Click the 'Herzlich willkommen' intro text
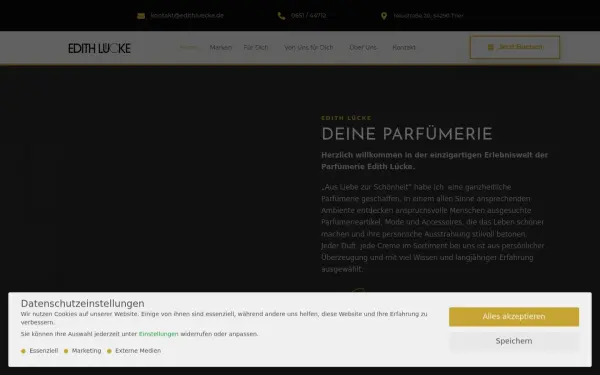The image size is (600, 375). click(434, 161)
